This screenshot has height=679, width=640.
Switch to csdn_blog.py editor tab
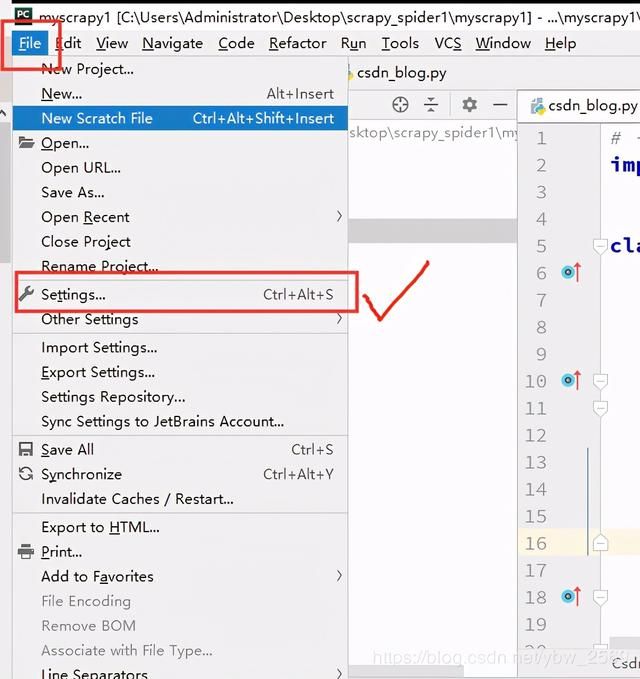point(585,106)
